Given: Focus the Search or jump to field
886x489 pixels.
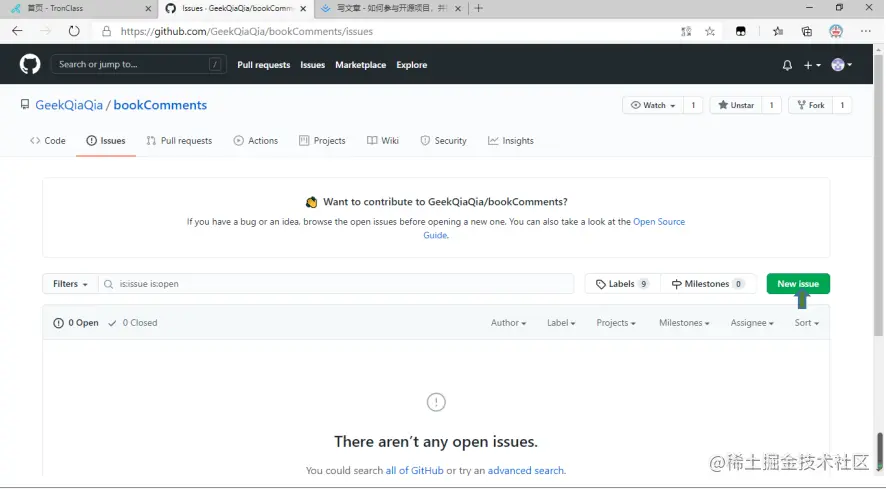Looking at the screenshot, I should 138,64.
